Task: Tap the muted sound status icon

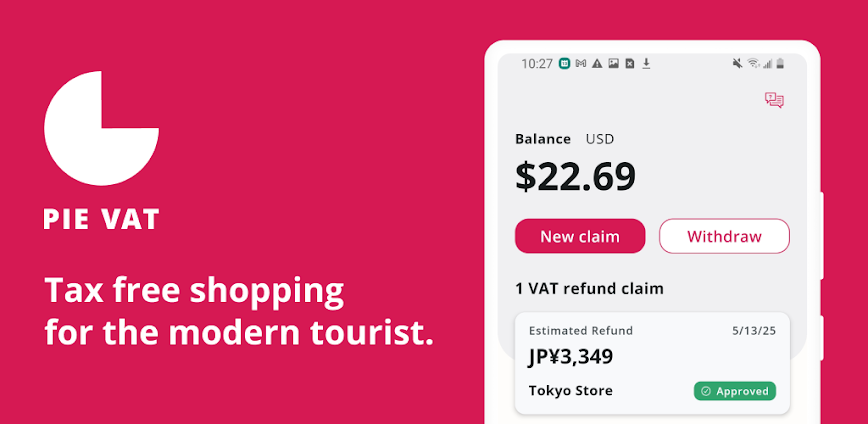Action: click(x=737, y=64)
